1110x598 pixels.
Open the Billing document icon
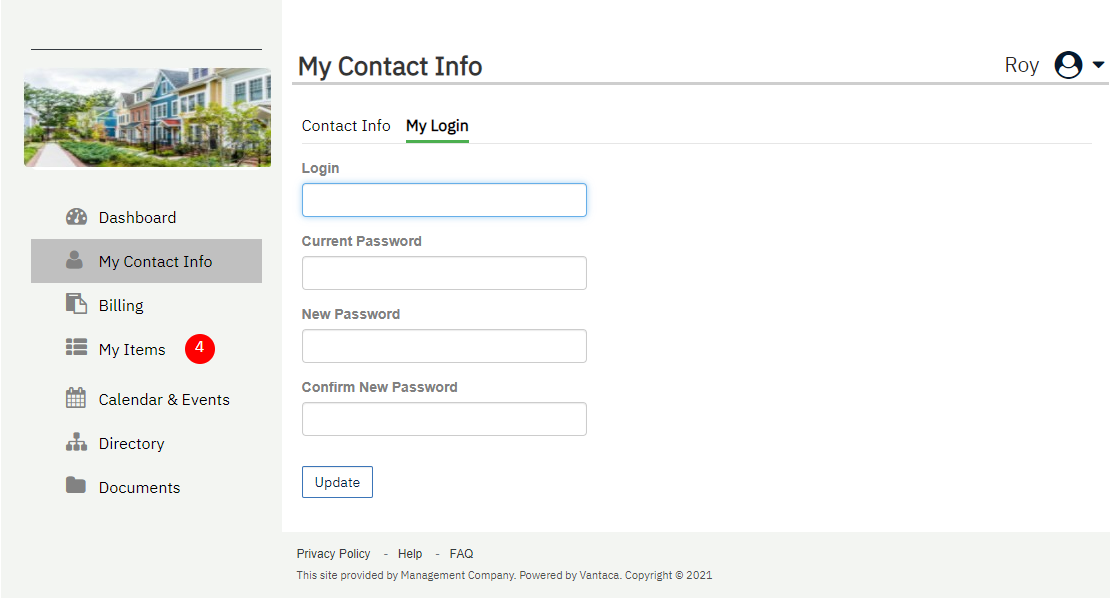tap(76, 304)
